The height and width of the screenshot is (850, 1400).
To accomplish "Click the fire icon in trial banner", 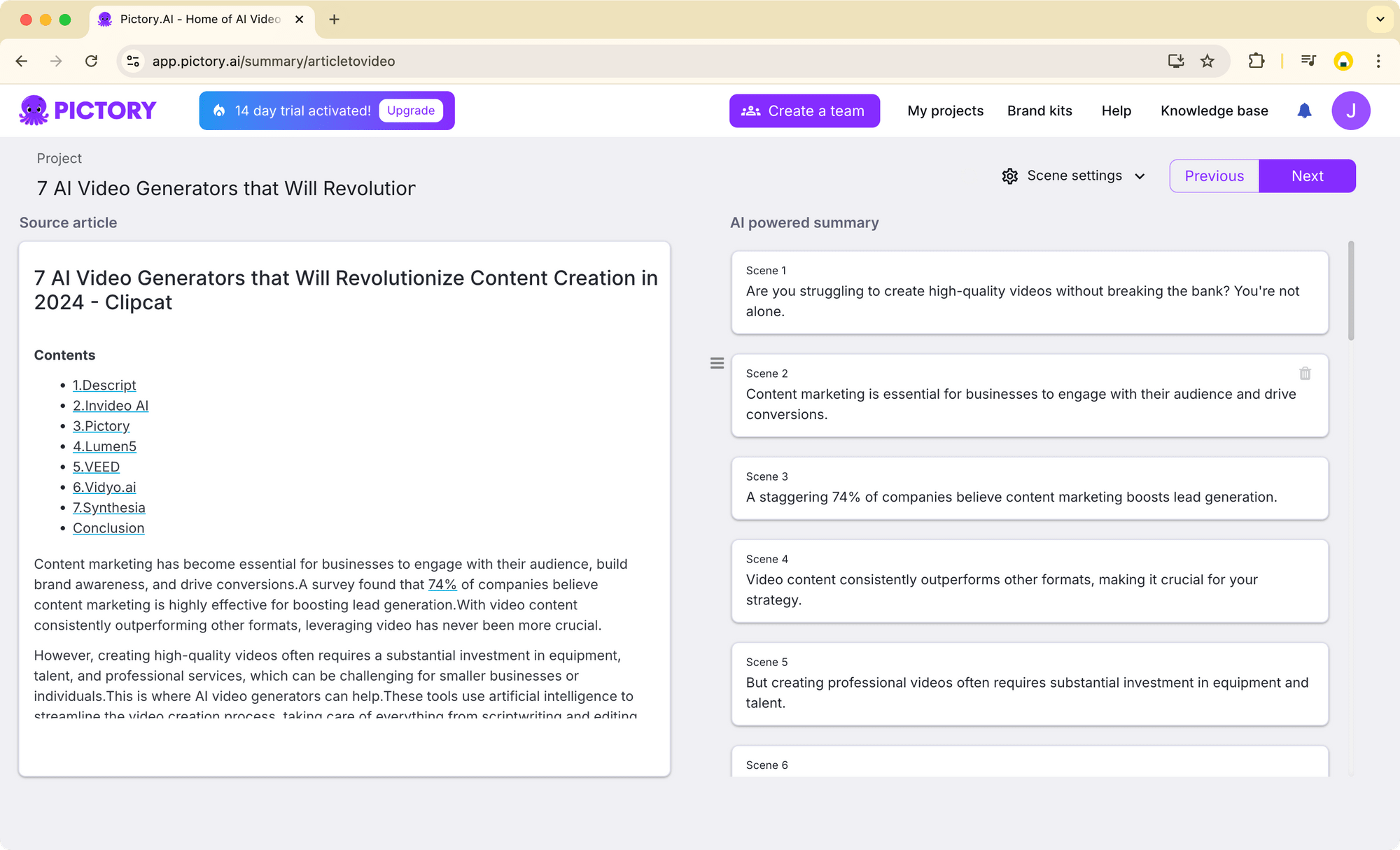I will 219,111.
